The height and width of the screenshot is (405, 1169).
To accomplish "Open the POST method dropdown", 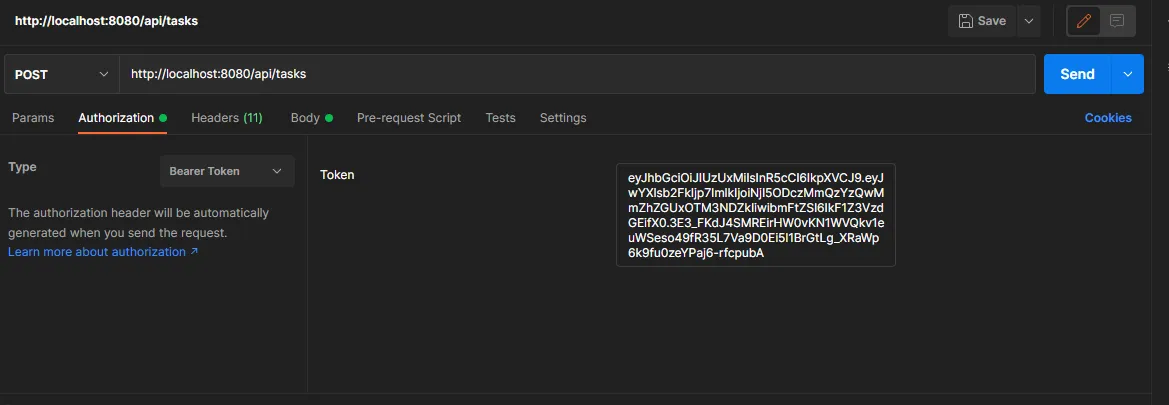I will 61,74.
